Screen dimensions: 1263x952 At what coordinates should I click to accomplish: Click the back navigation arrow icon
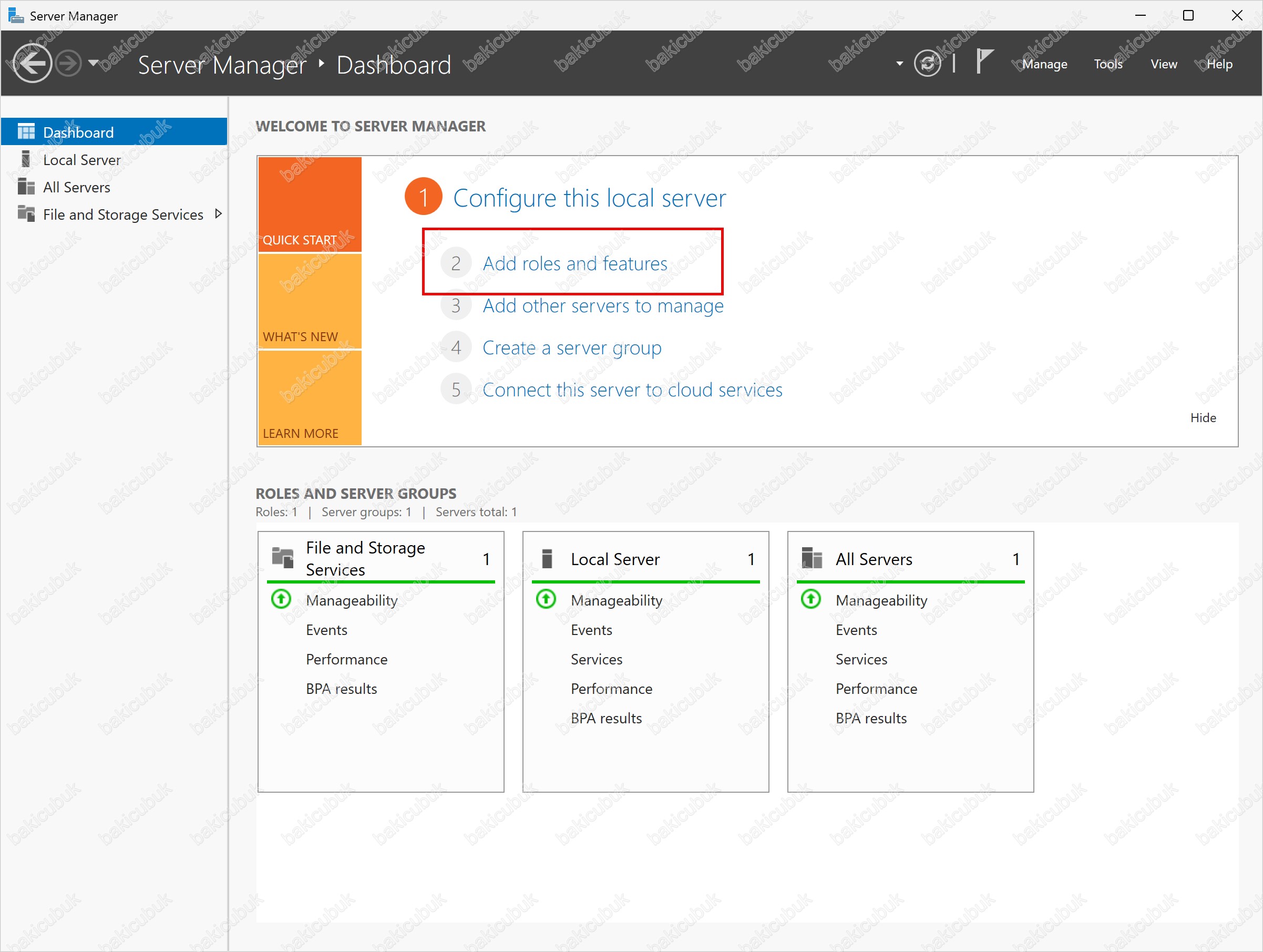point(32,63)
